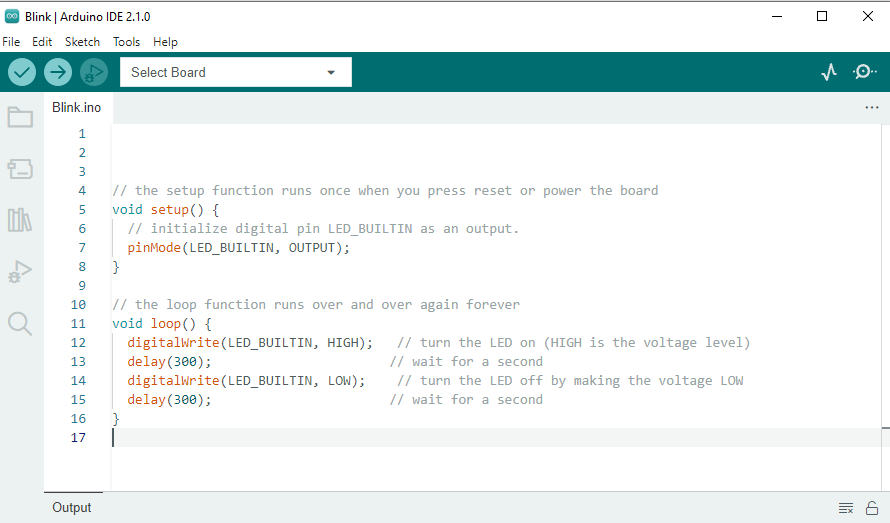
Task: Click the pinMode function call
Action: [238, 248]
